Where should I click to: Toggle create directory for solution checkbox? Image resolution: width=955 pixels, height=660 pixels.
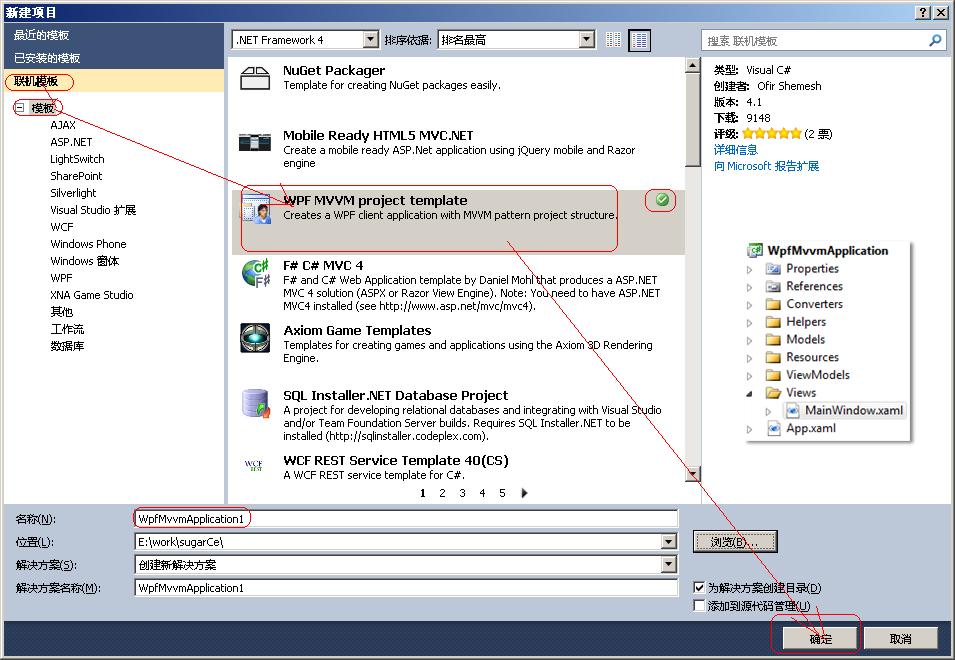click(699, 588)
